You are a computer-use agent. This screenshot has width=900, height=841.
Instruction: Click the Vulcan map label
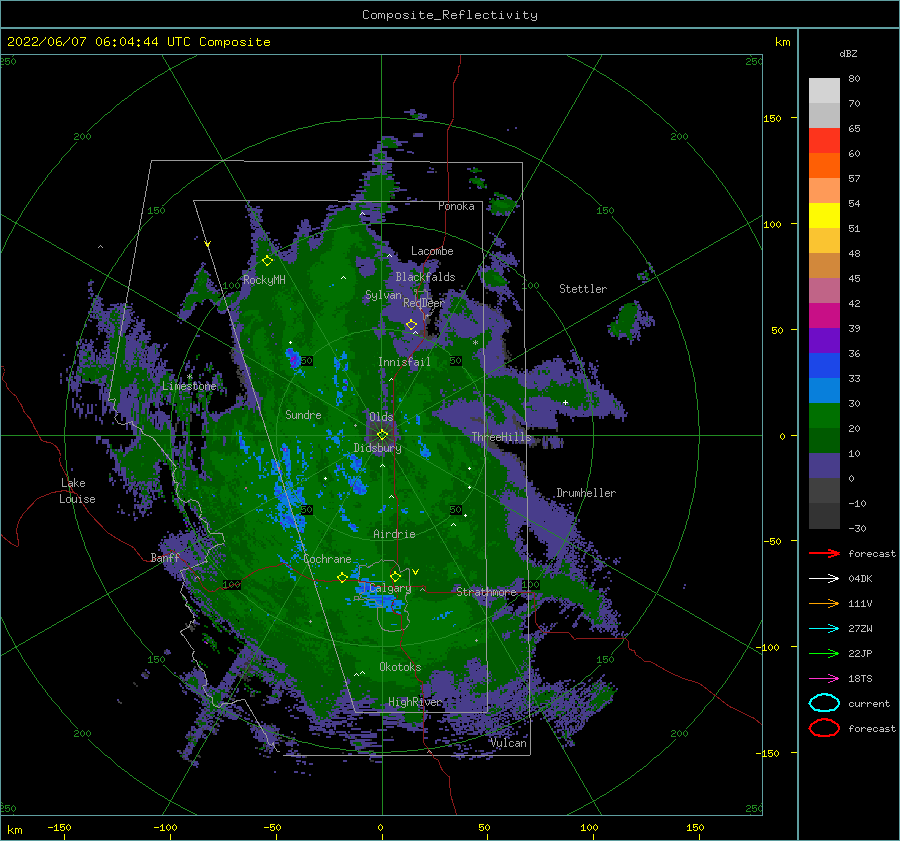(x=508, y=743)
